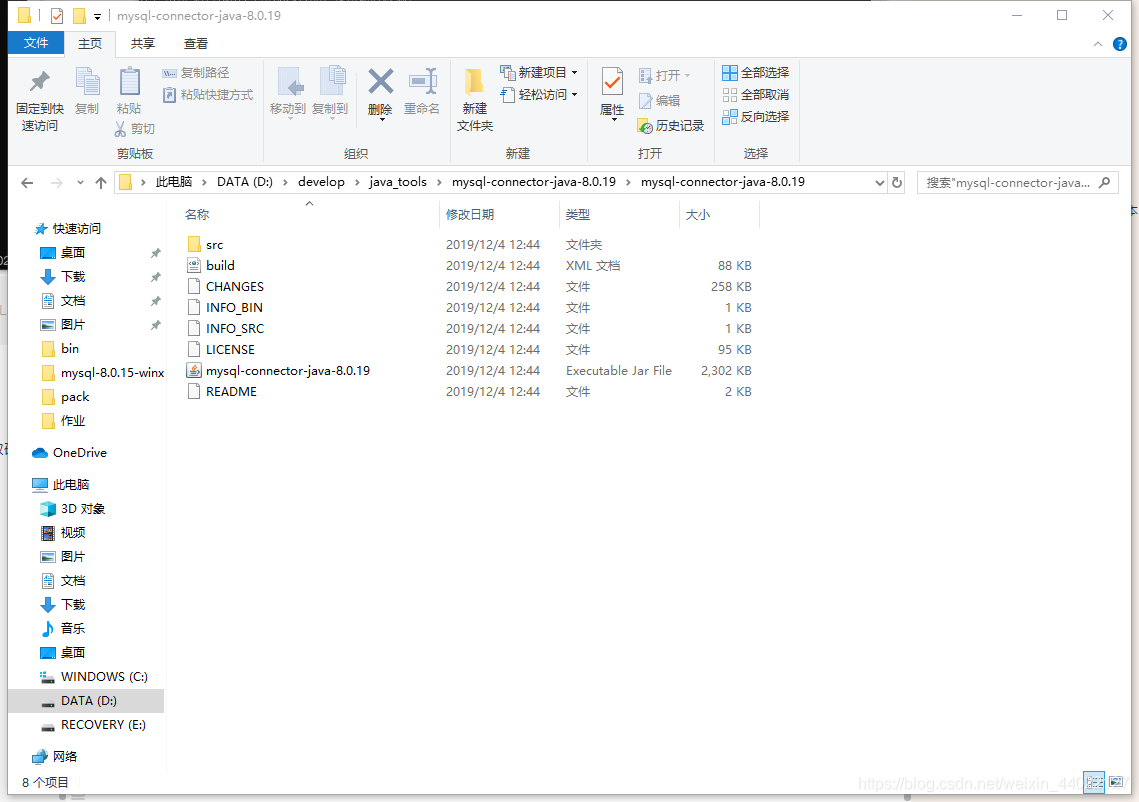Viewport: 1139px width, 802px height.
Task: Sort by Date modified (修改日期) header
Action: click(470, 215)
